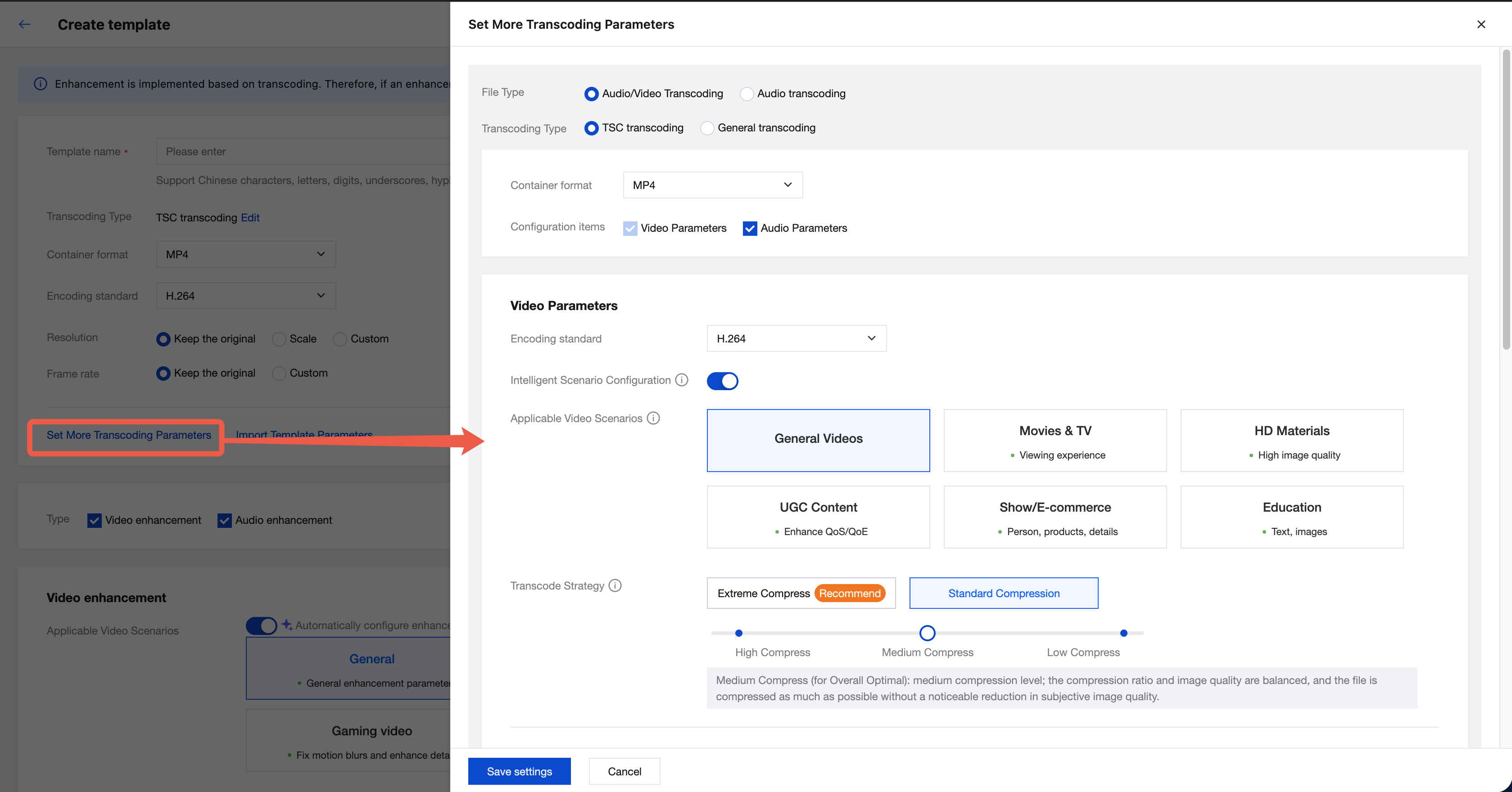Close the Set More Transcoding Parameters panel
Screen dimensions: 1512x792
click(1481, 24)
